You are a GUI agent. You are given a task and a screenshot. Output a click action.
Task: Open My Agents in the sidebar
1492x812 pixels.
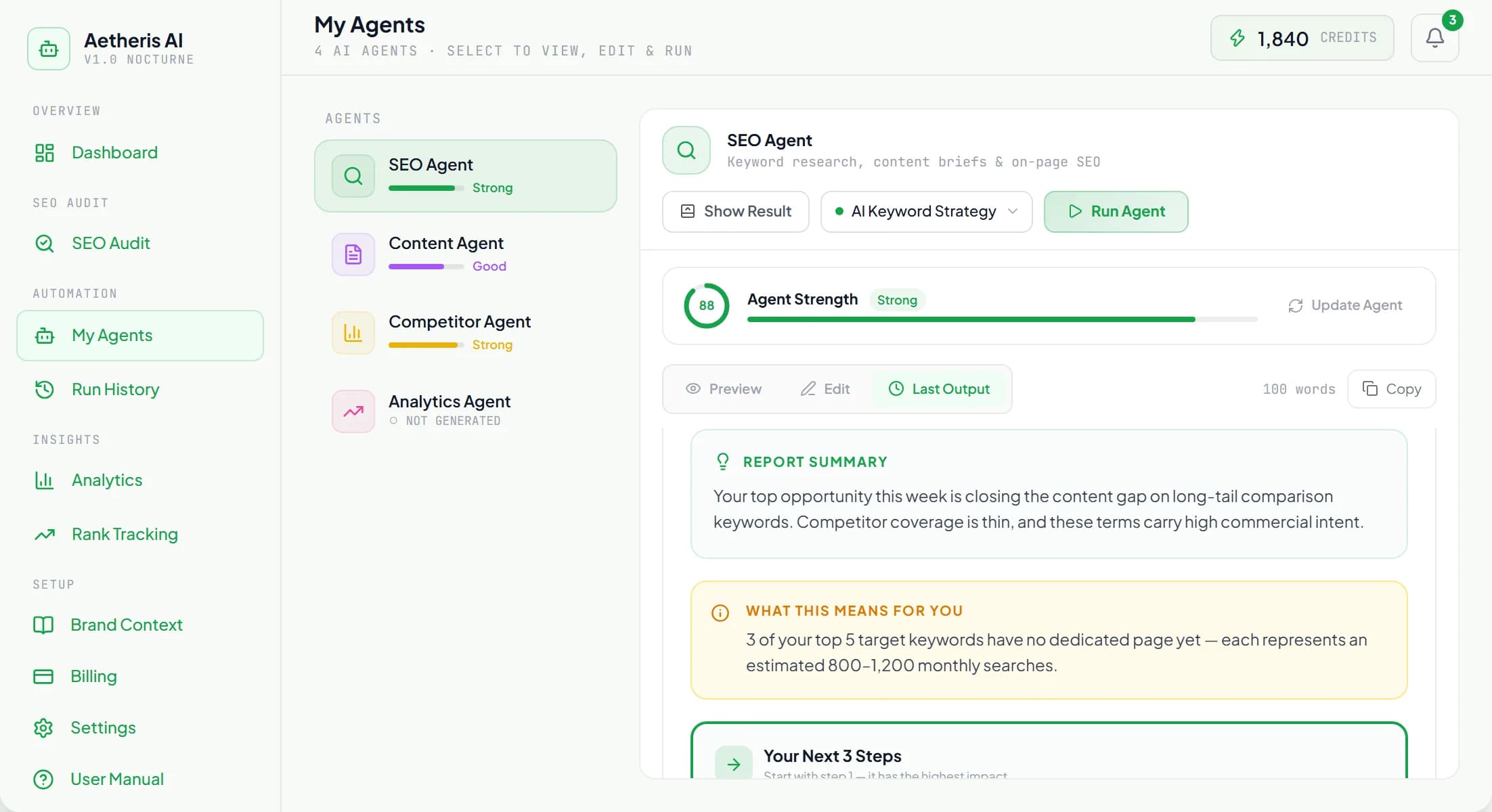(x=140, y=336)
